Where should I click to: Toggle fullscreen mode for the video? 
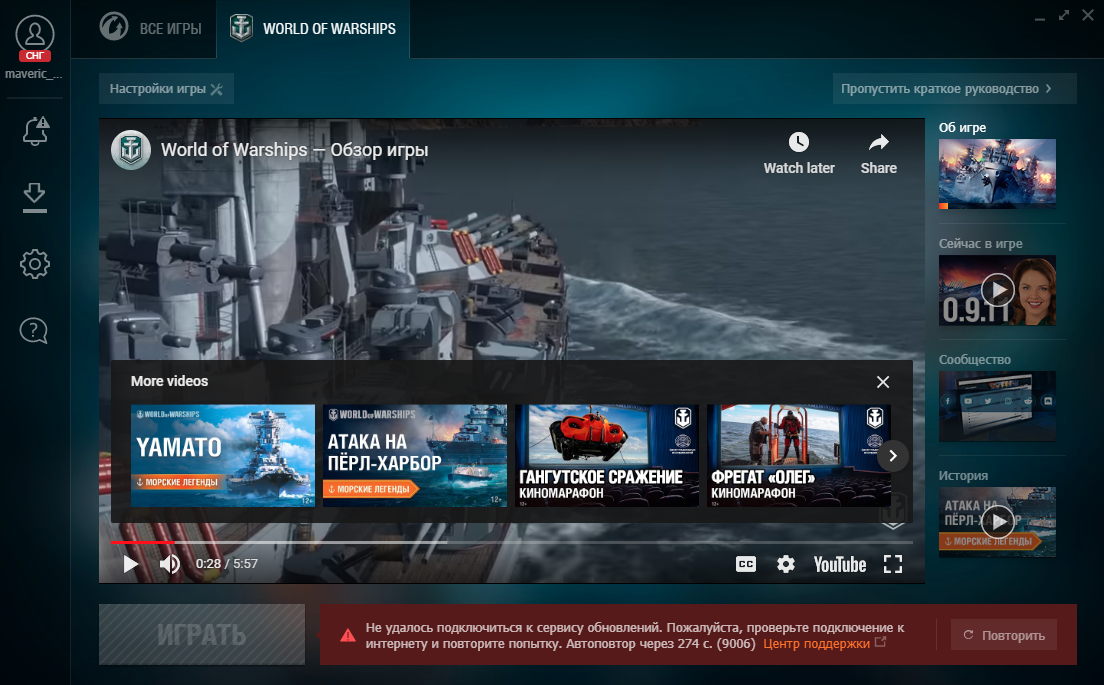[893, 564]
